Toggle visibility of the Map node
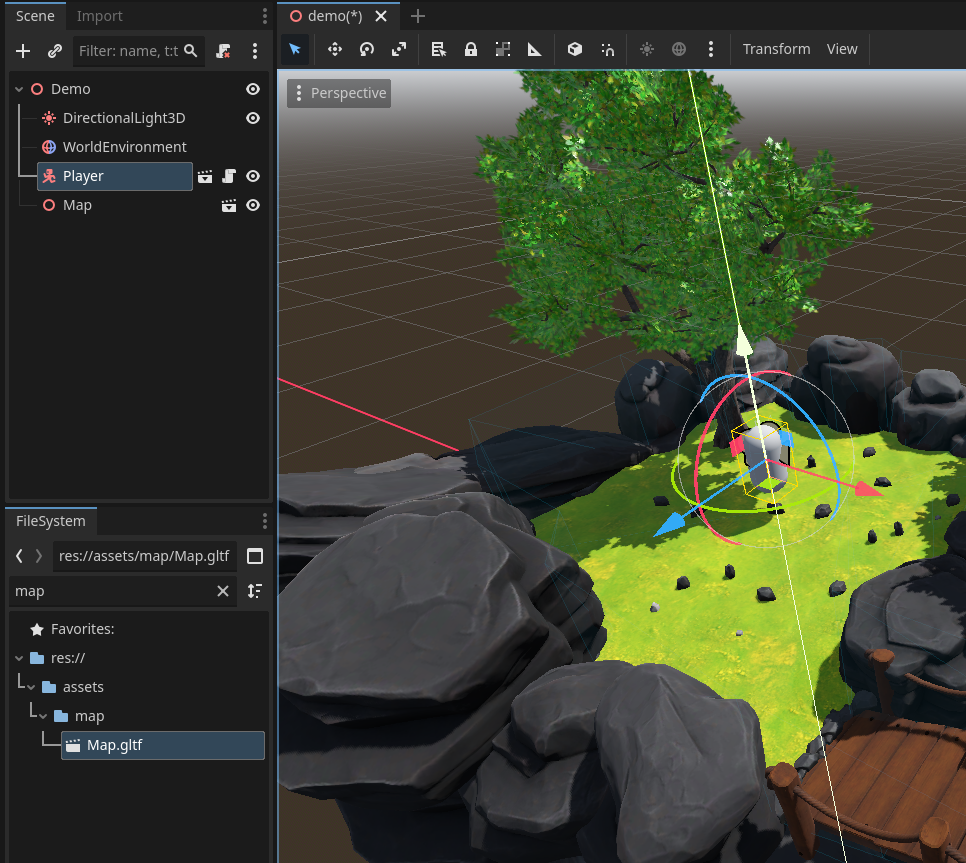 point(253,205)
